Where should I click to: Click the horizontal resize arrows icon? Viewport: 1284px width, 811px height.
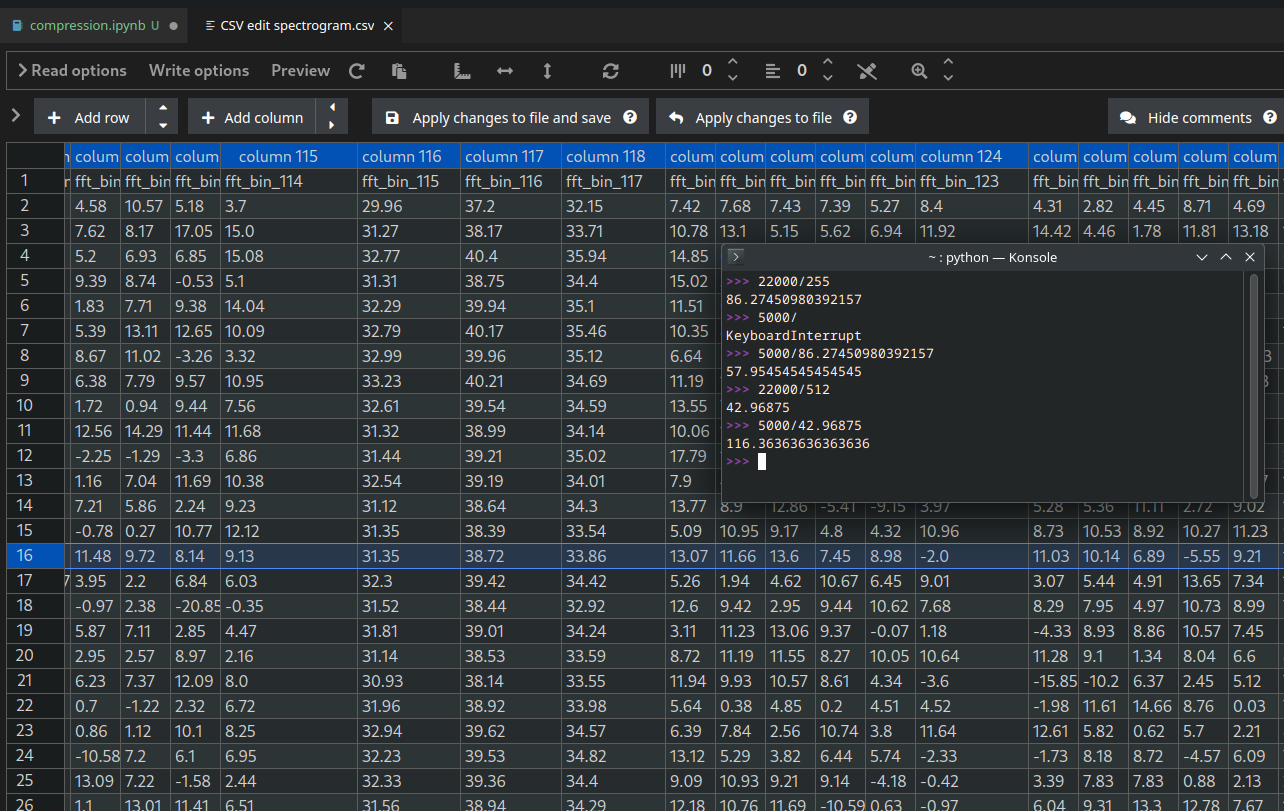click(505, 71)
